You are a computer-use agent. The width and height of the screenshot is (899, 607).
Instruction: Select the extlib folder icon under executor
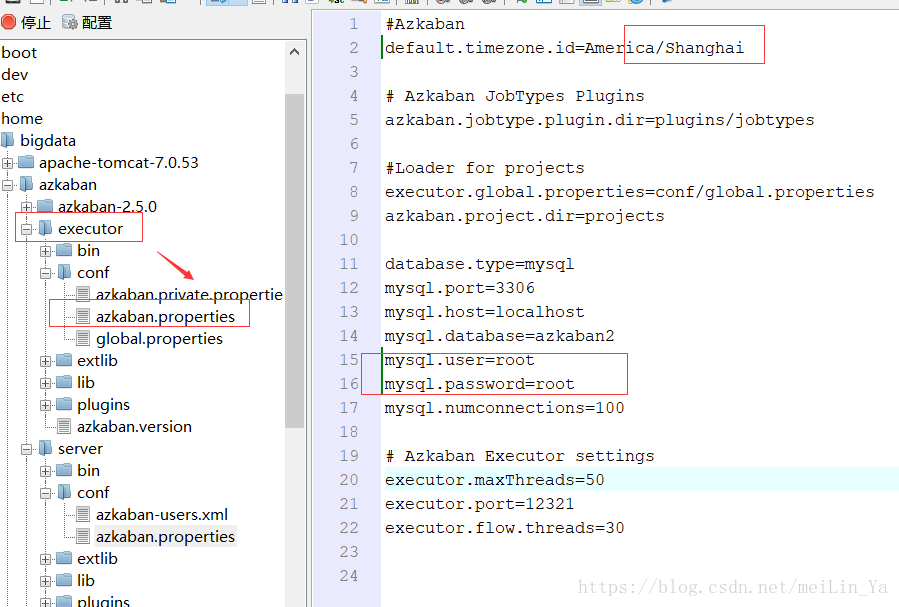pyautogui.click(x=64, y=360)
